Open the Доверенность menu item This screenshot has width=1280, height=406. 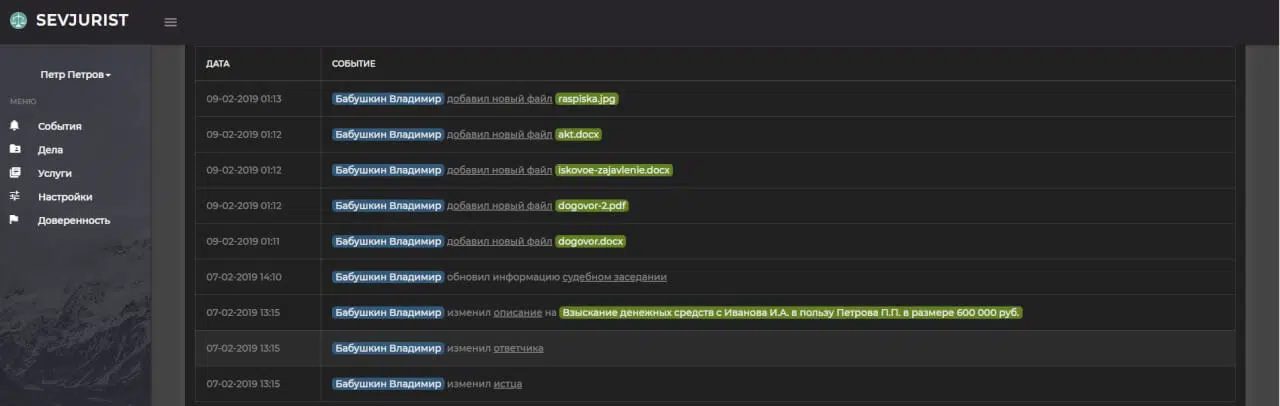coord(74,220)
